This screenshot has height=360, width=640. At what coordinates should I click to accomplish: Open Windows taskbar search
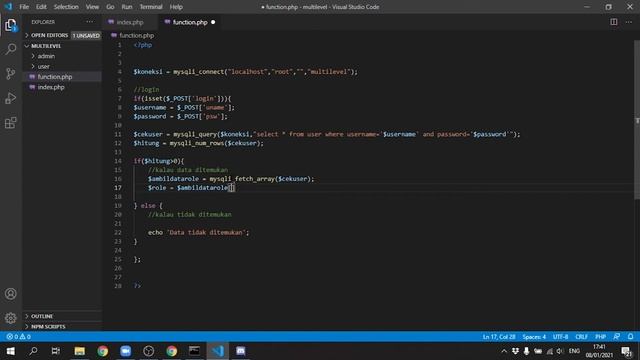point(33,351)
